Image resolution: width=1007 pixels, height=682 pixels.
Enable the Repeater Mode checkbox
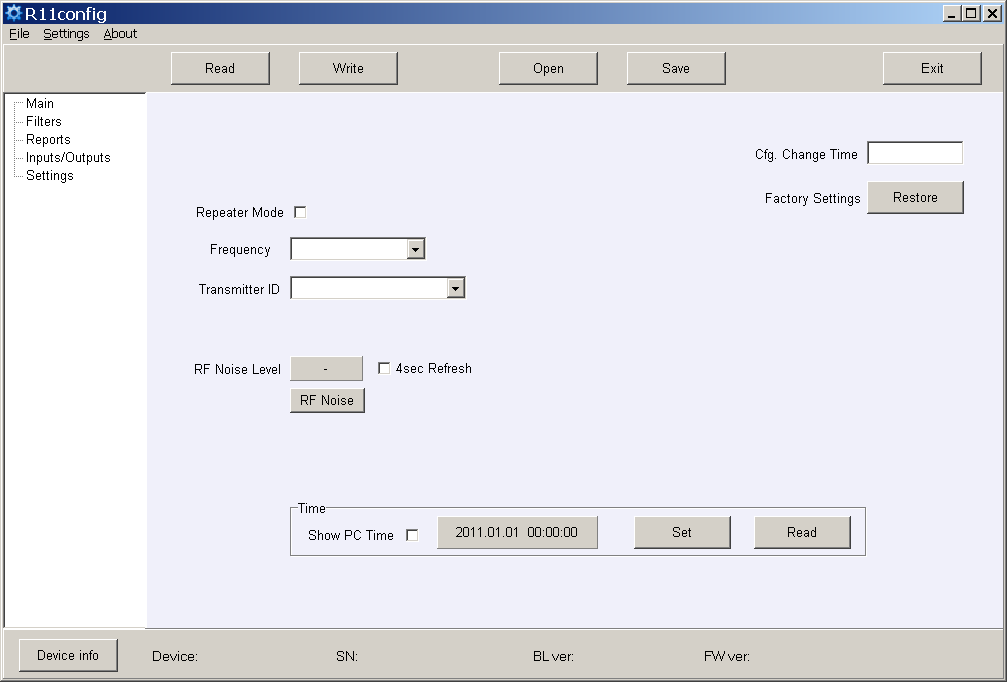[x=300, y=212]
